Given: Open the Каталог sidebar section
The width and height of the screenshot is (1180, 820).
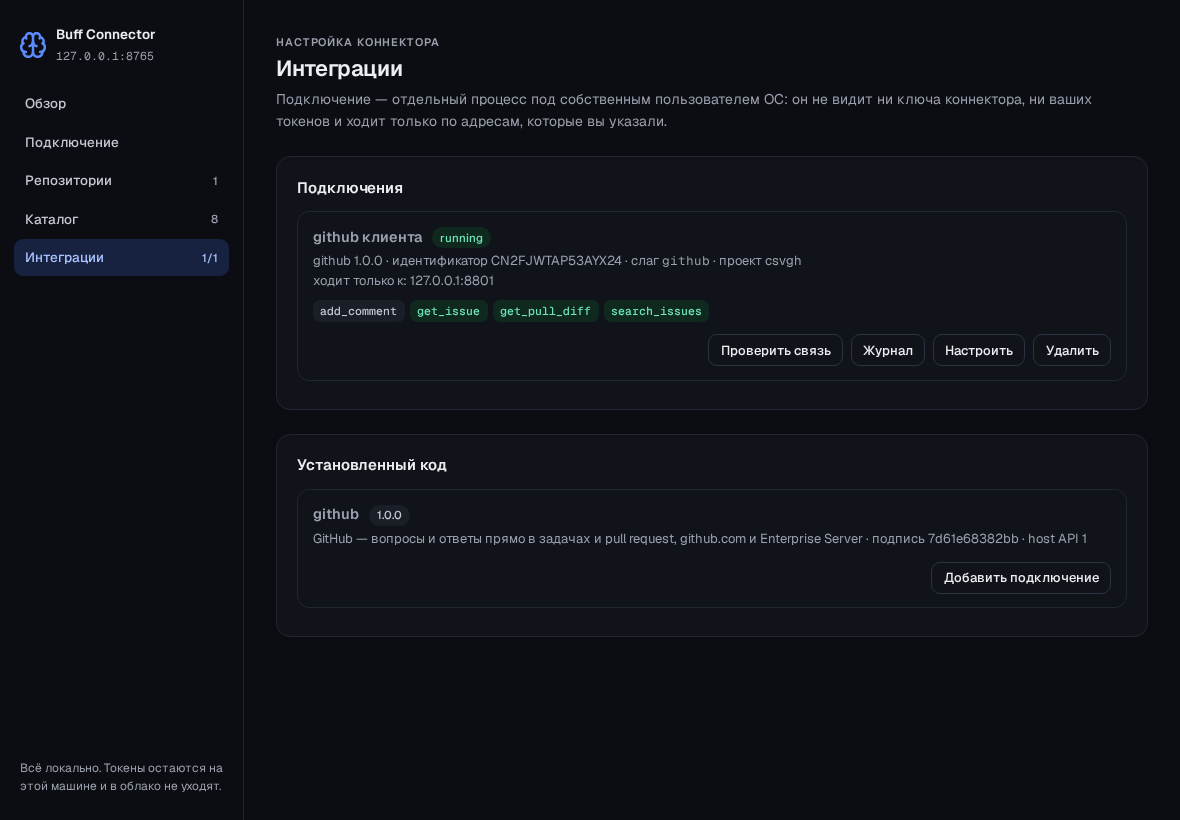Looking at the screenshot, I should point(121,219).
